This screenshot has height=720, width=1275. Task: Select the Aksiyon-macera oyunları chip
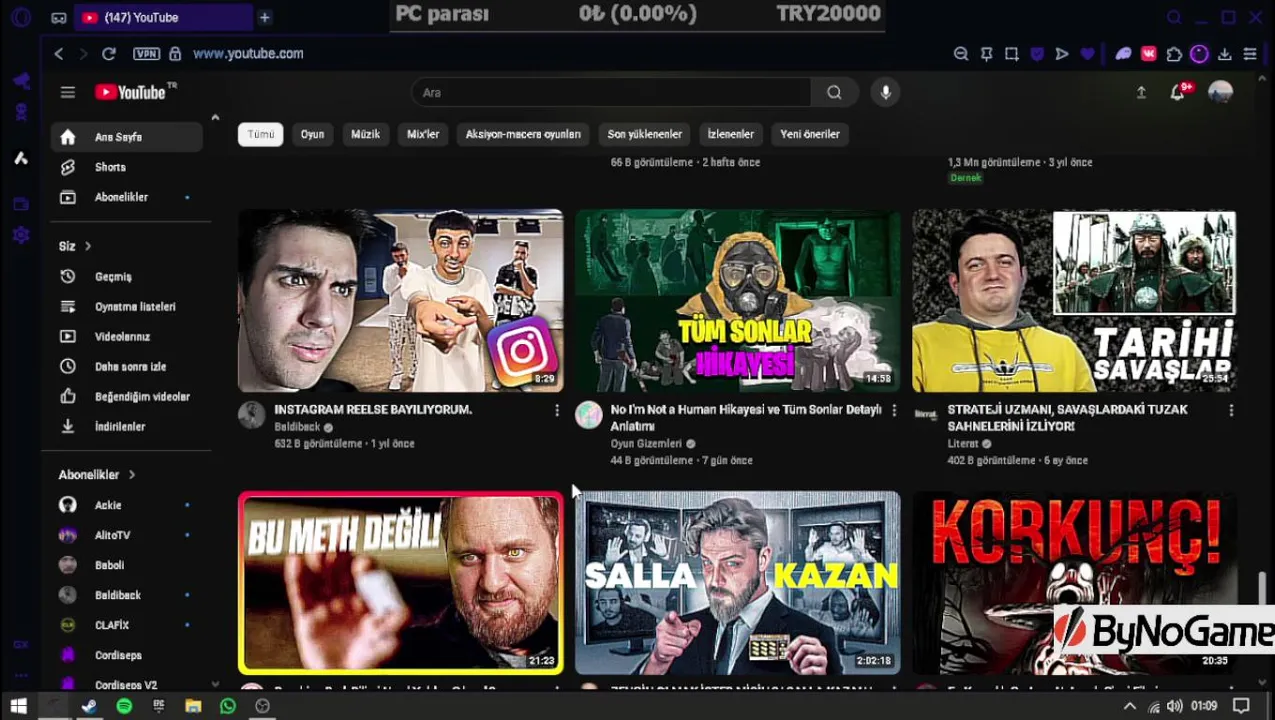pyautogui.click(x=523, y=134)
